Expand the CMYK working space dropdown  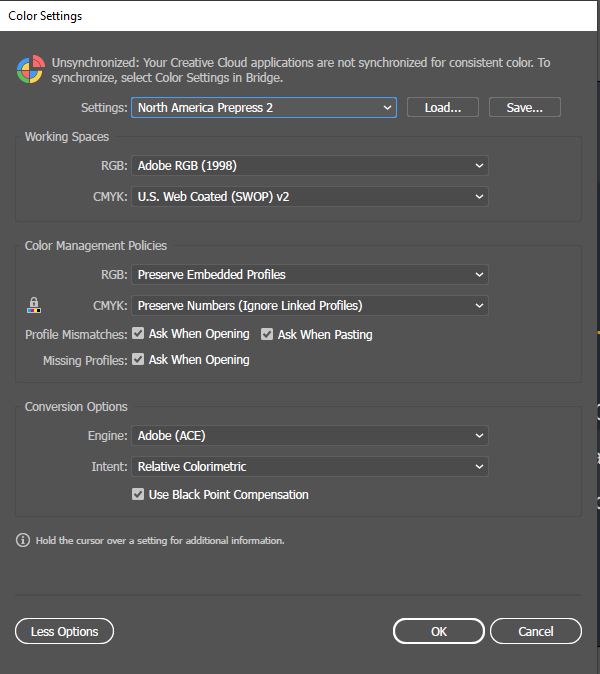309,196
